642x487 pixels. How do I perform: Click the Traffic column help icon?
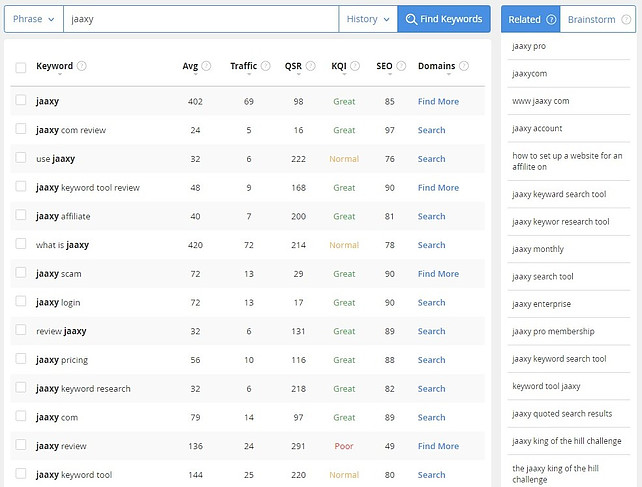click(x=266, y=66)
